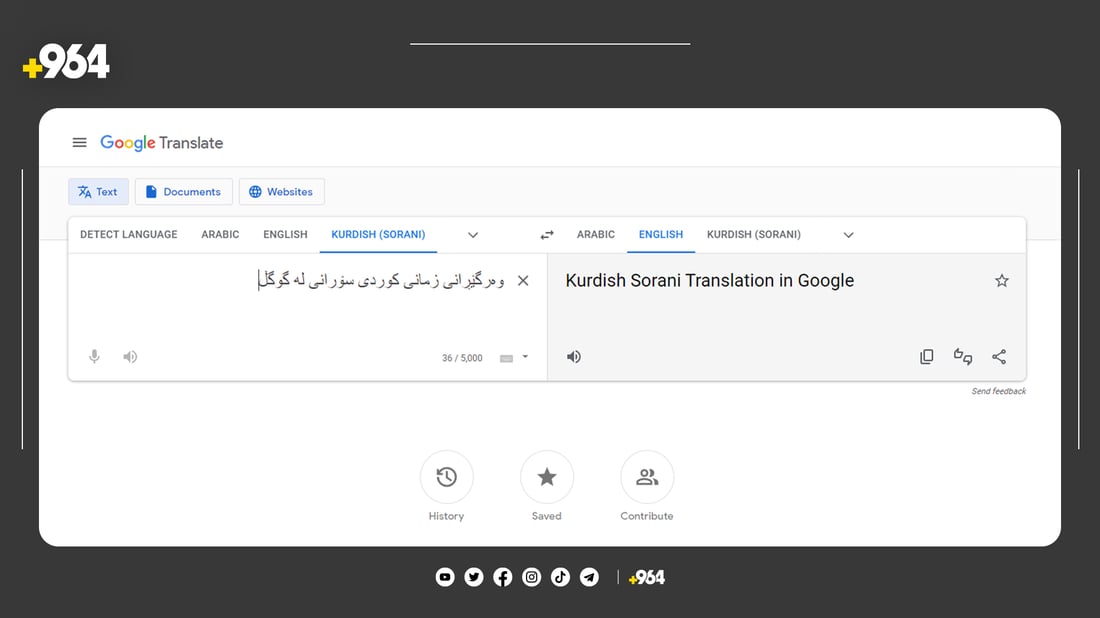Rate this translation

point(962,356)
